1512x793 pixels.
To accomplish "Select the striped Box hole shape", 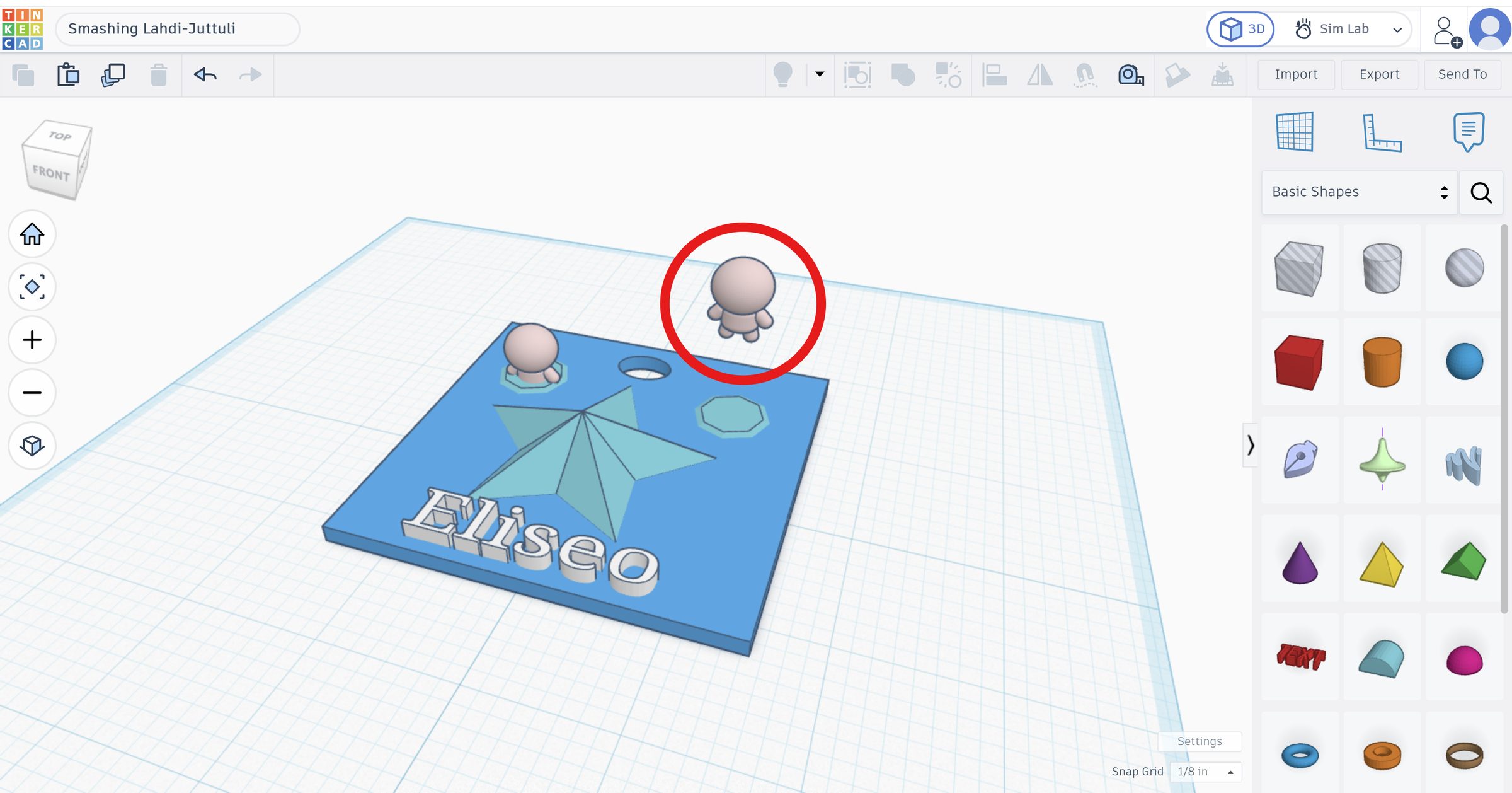I will pos(1299,268).
